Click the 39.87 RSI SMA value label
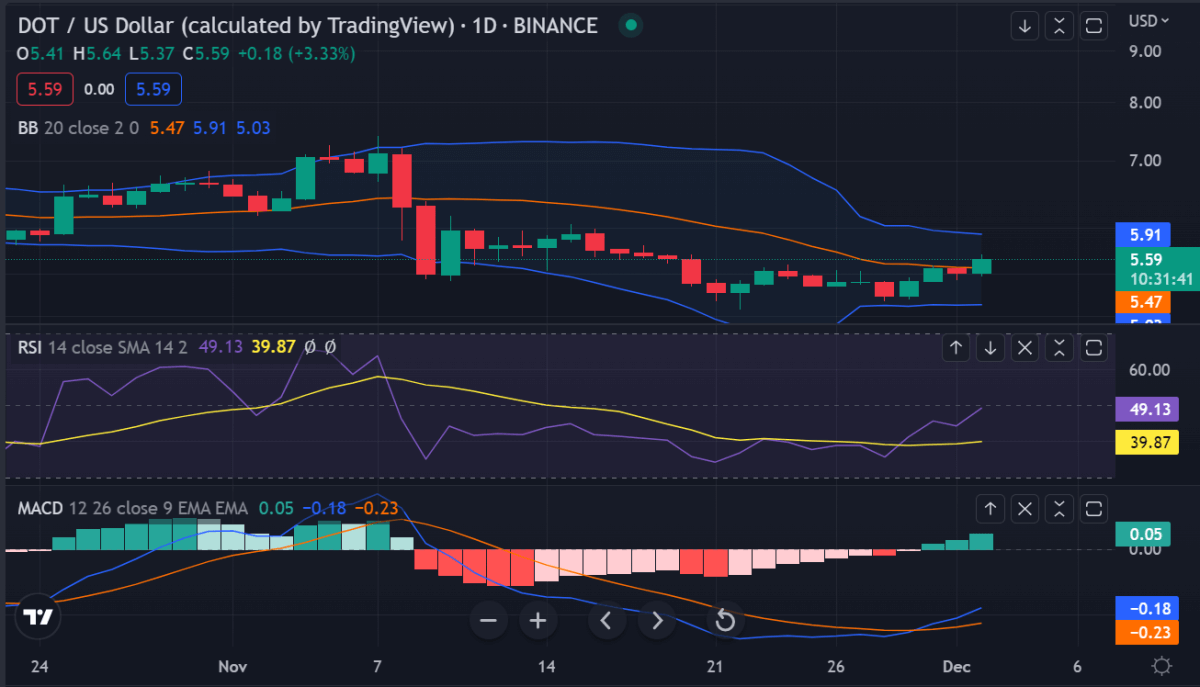The width and height of the screenshot is (1200, 687). click(x=1146, y=442)
